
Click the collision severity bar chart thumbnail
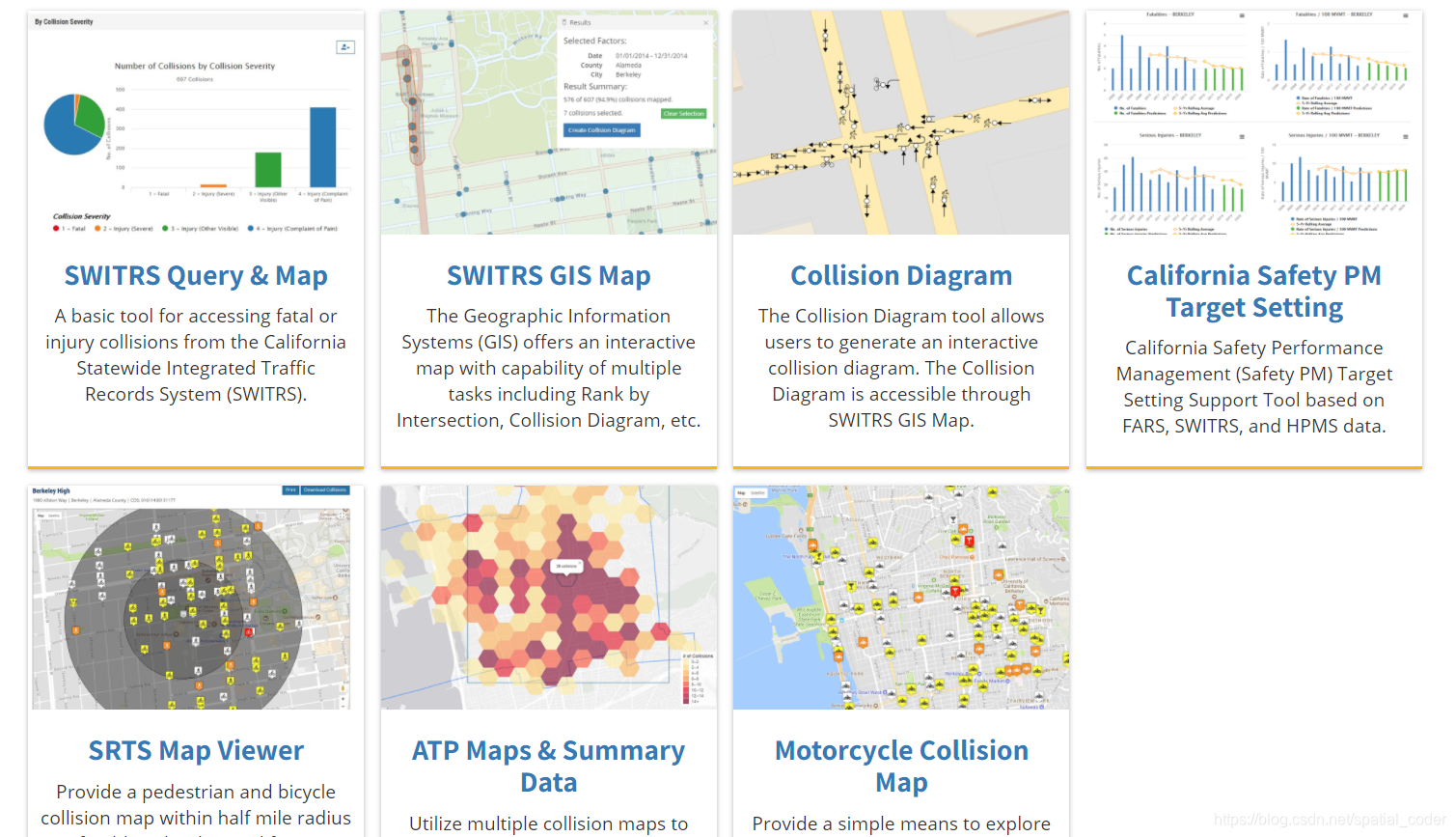pos(196,123)
